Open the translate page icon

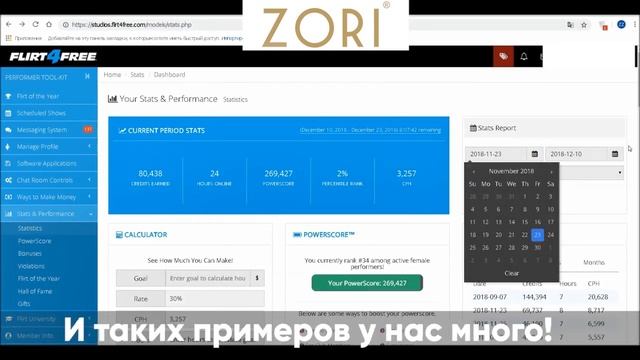coord(570,25)
